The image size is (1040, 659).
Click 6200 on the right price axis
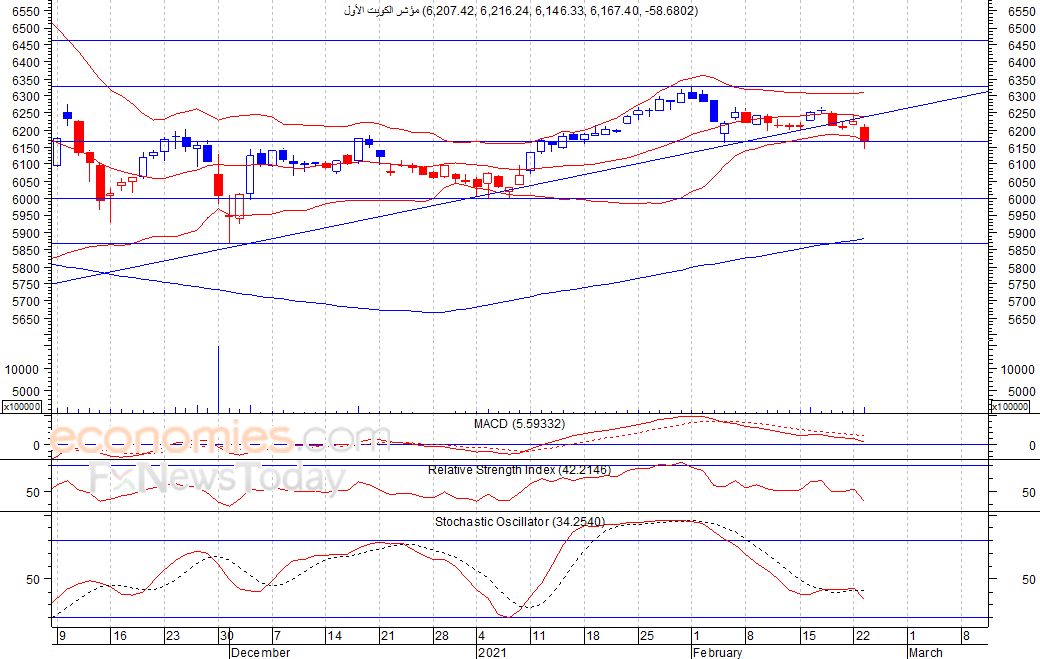pyautogui.click(x=1021, y=131)
